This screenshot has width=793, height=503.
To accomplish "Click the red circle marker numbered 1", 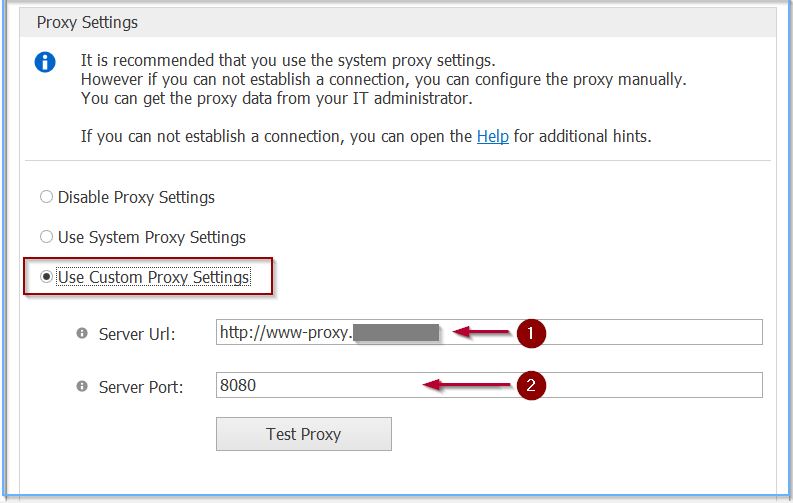I will click(531, 335).
